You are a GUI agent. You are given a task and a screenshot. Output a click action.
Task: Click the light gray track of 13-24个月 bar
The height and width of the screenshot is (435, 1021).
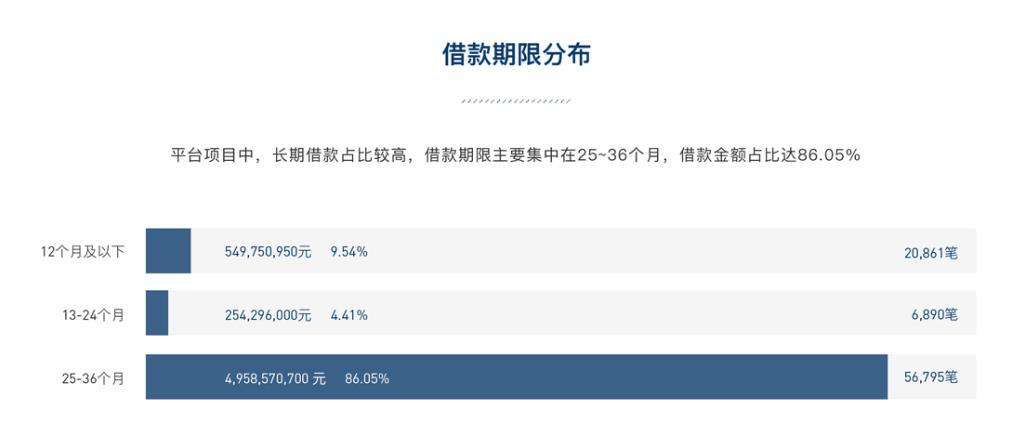click(572, 313)
